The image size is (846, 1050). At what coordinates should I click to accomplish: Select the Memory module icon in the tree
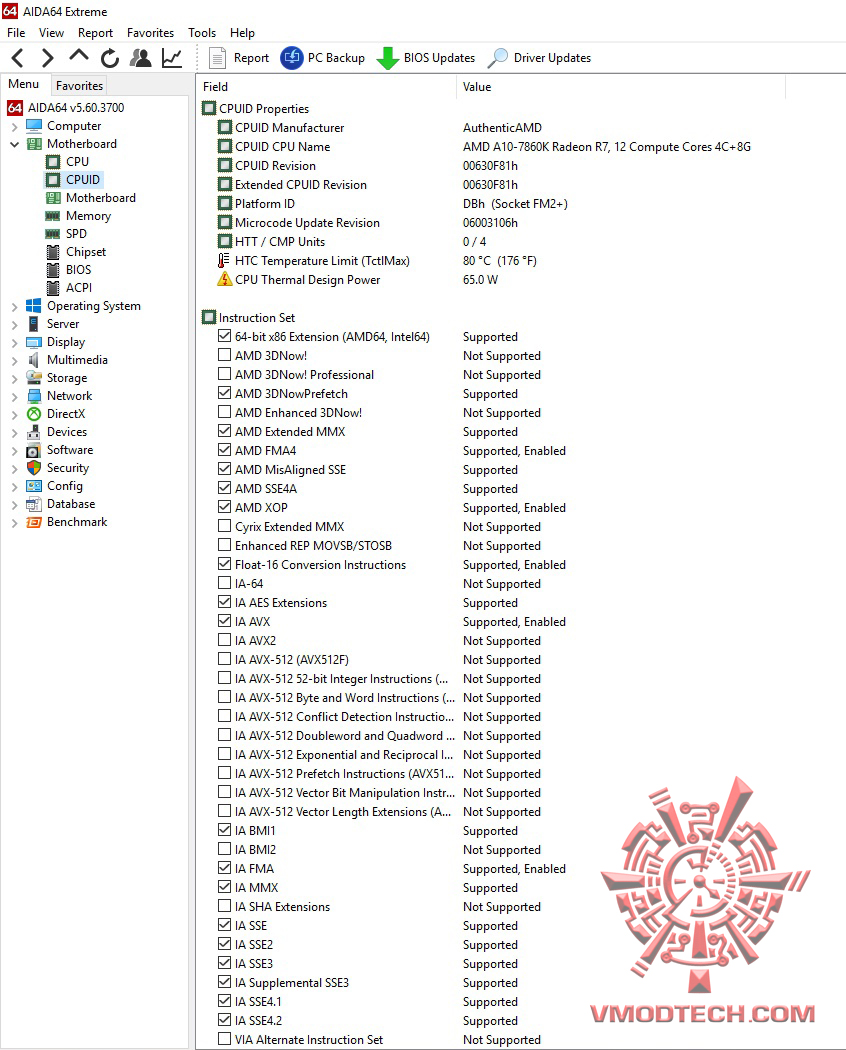click(53, 216)
